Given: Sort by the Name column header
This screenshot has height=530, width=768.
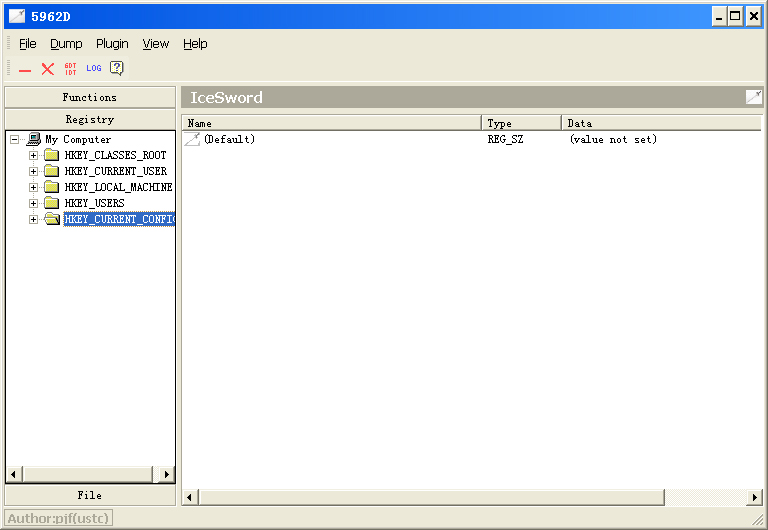Looking at the screenshot, I should 332,123.
